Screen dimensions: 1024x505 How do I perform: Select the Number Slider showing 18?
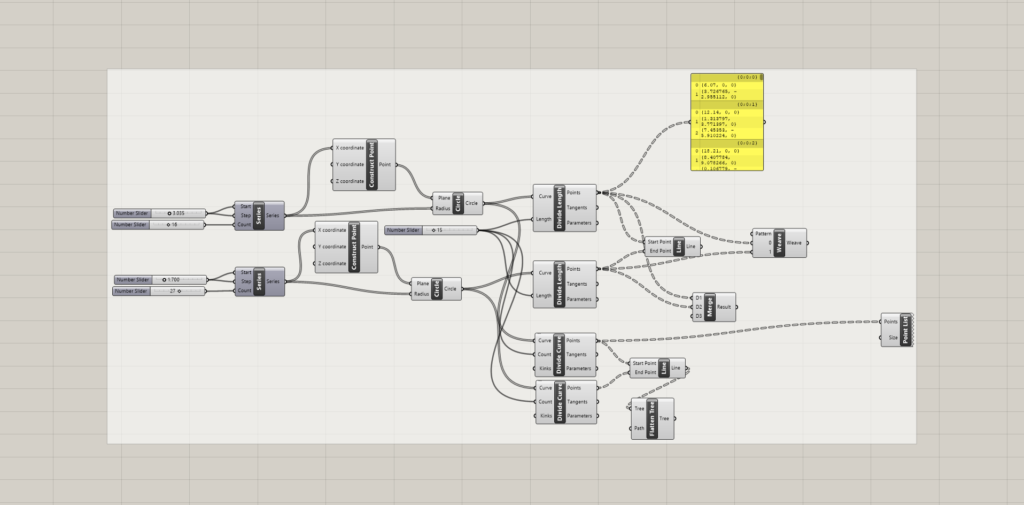click(159, 225)
